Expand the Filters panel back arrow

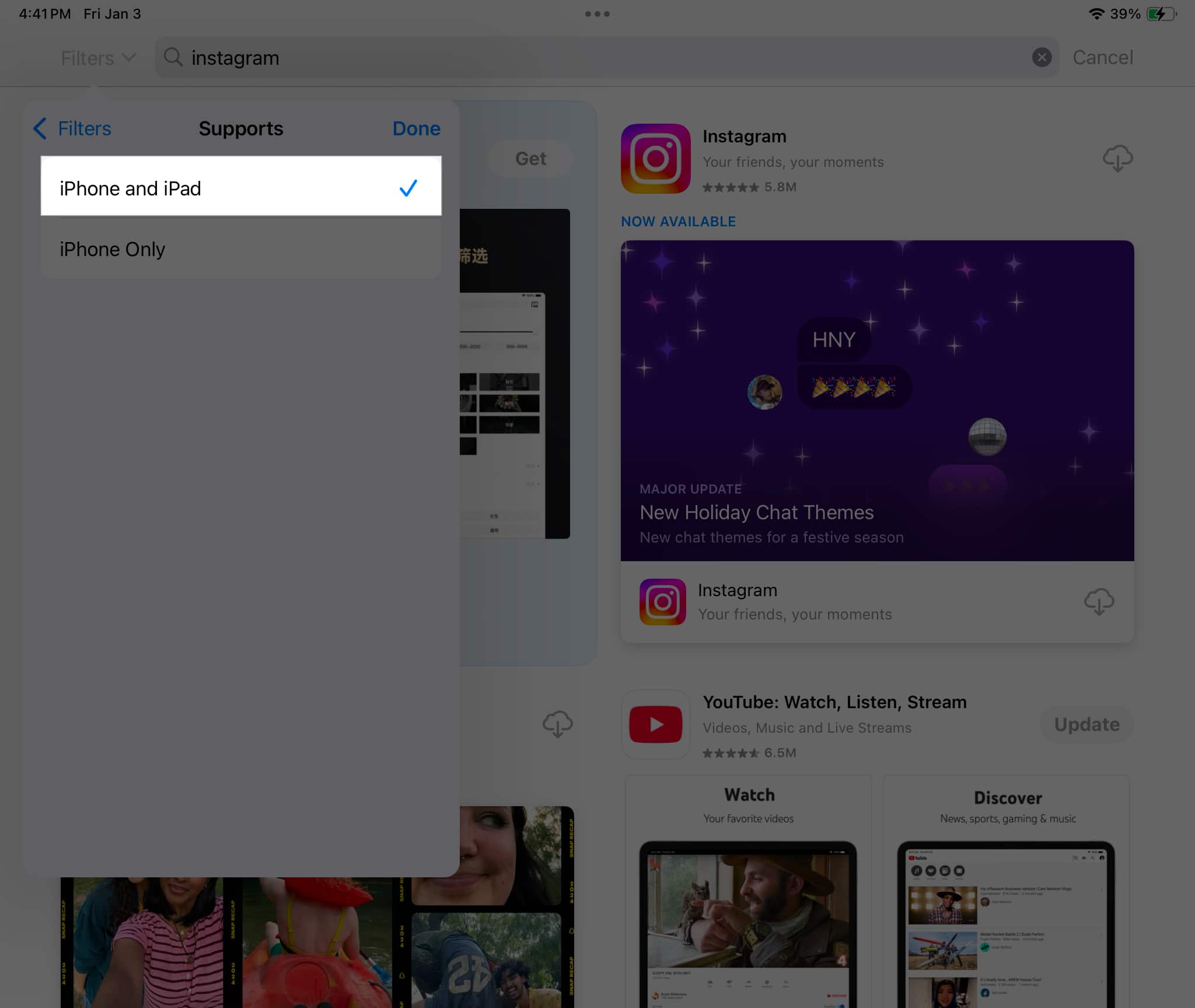pos(41,127)
